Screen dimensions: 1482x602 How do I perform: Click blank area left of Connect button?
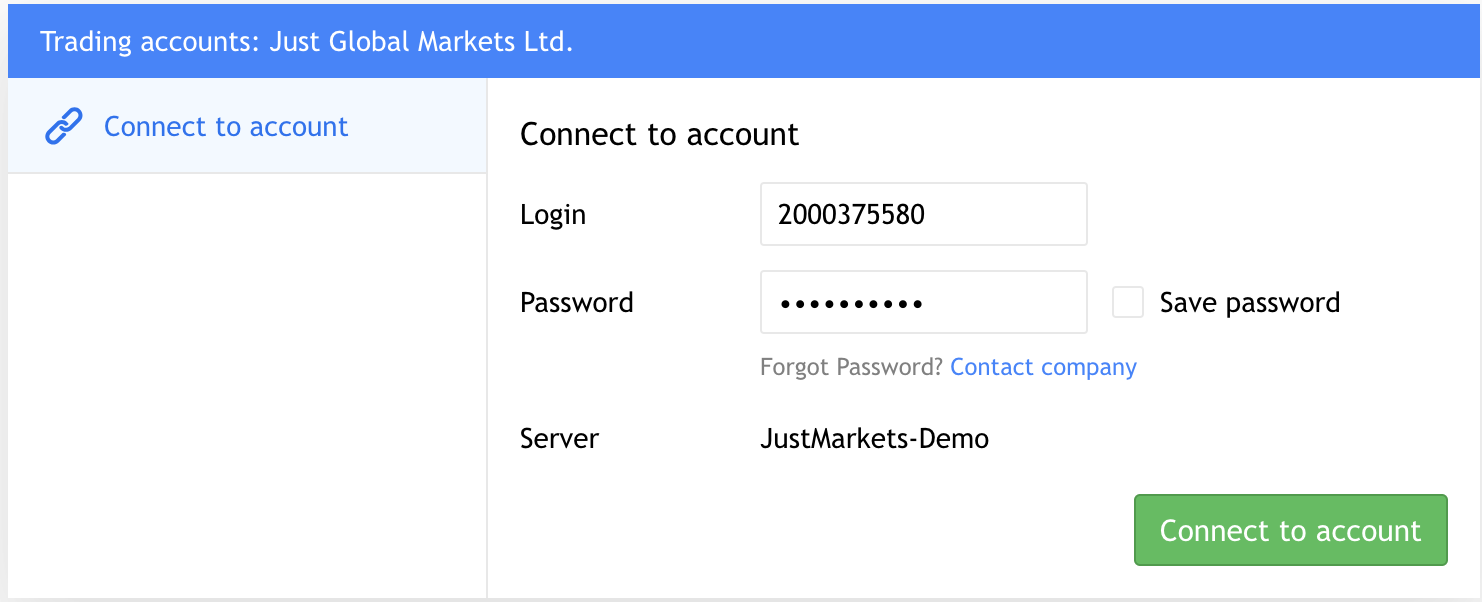pos(810,530)
